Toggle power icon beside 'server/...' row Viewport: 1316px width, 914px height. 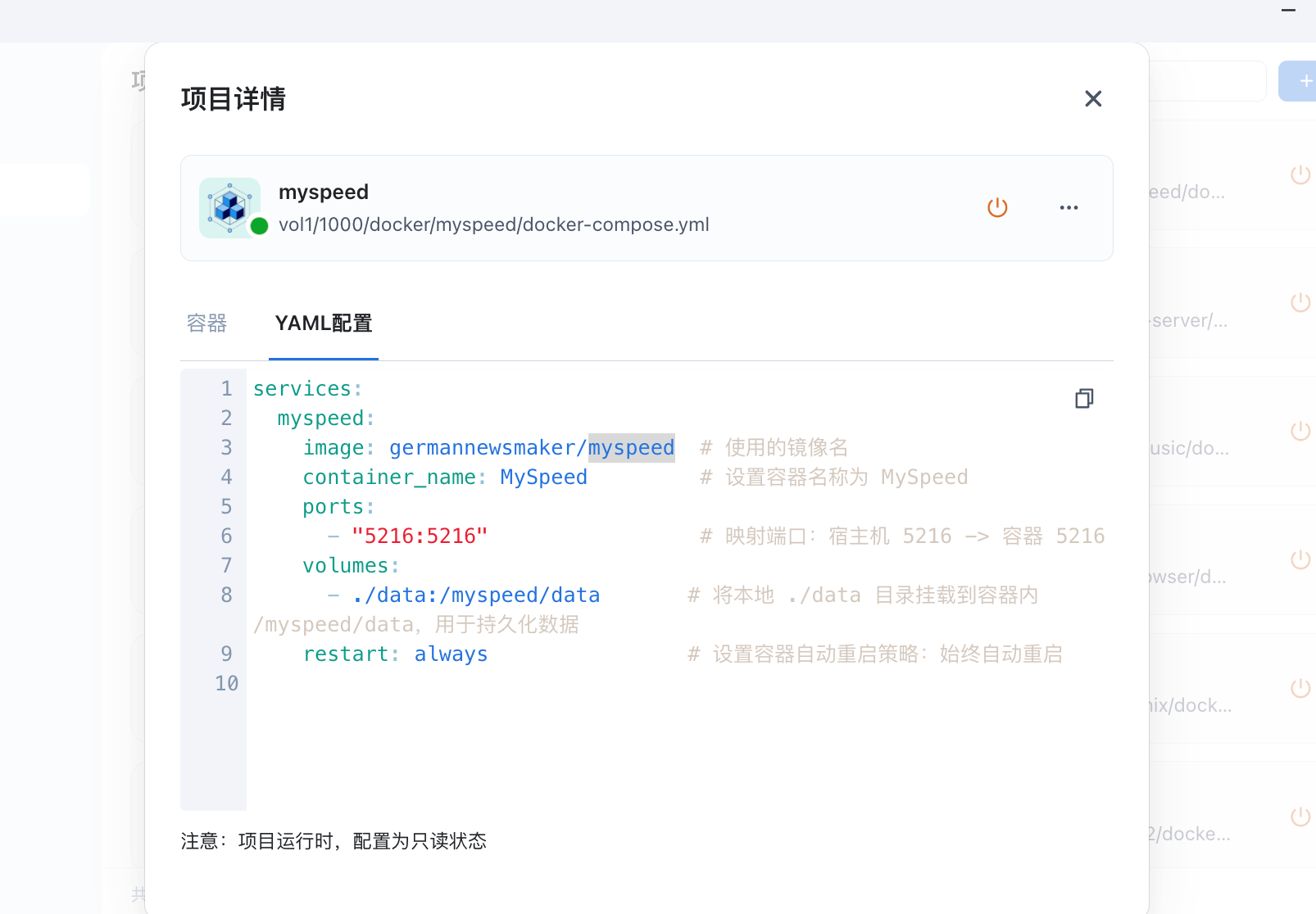click(x=1300, y=303)
